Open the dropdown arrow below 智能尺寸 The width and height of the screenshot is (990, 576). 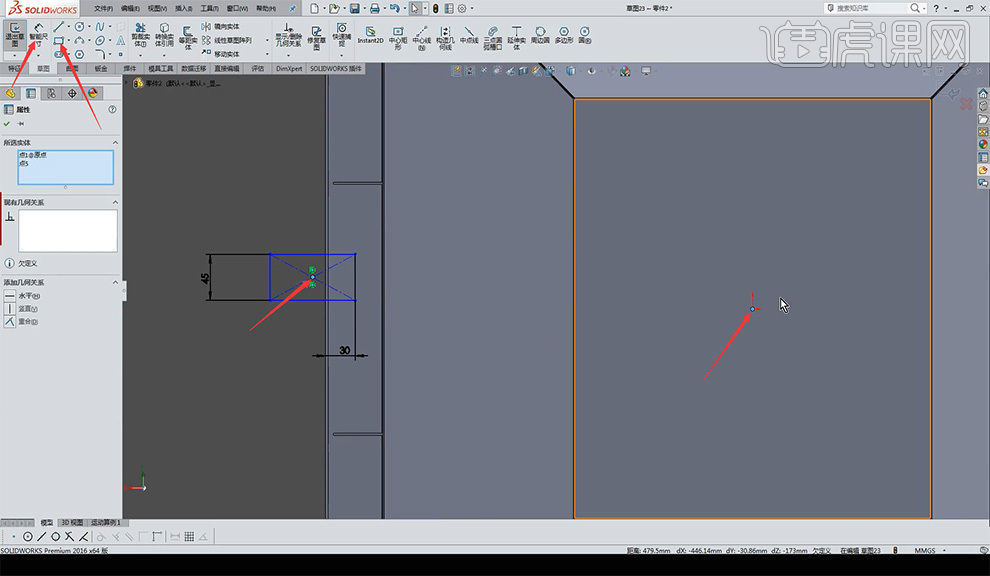pos(39,55)
